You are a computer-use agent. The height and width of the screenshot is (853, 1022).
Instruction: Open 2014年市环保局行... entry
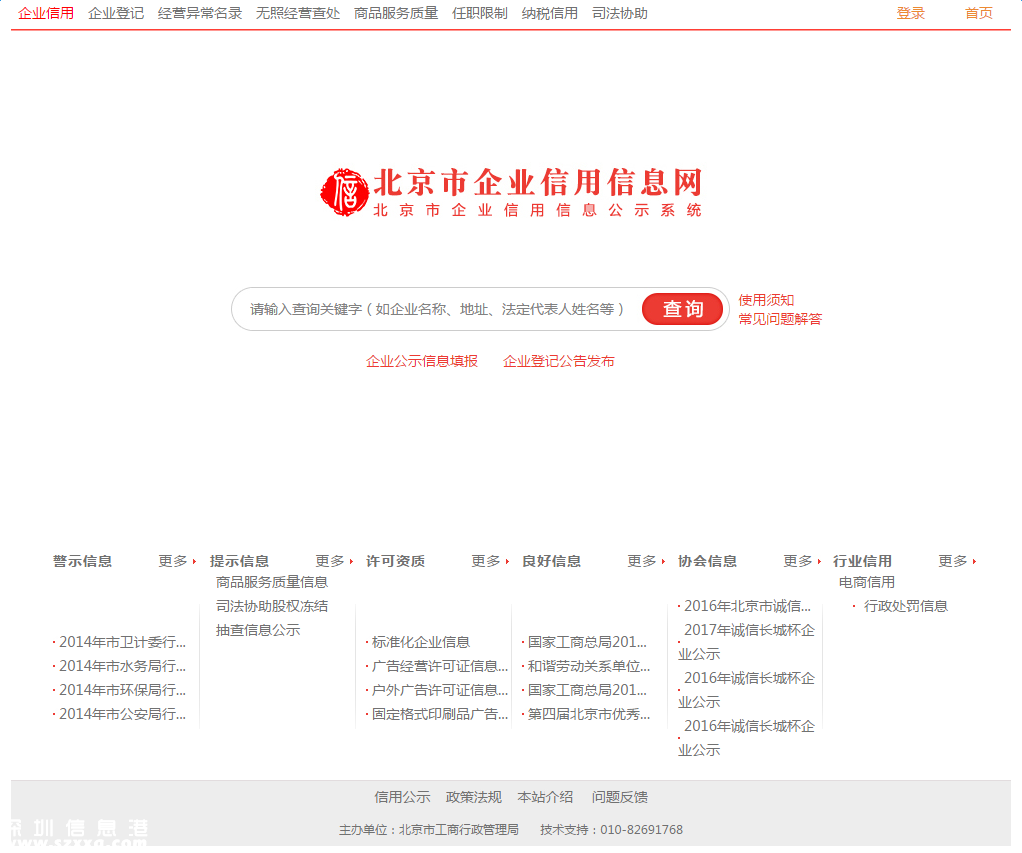[123, 690]
